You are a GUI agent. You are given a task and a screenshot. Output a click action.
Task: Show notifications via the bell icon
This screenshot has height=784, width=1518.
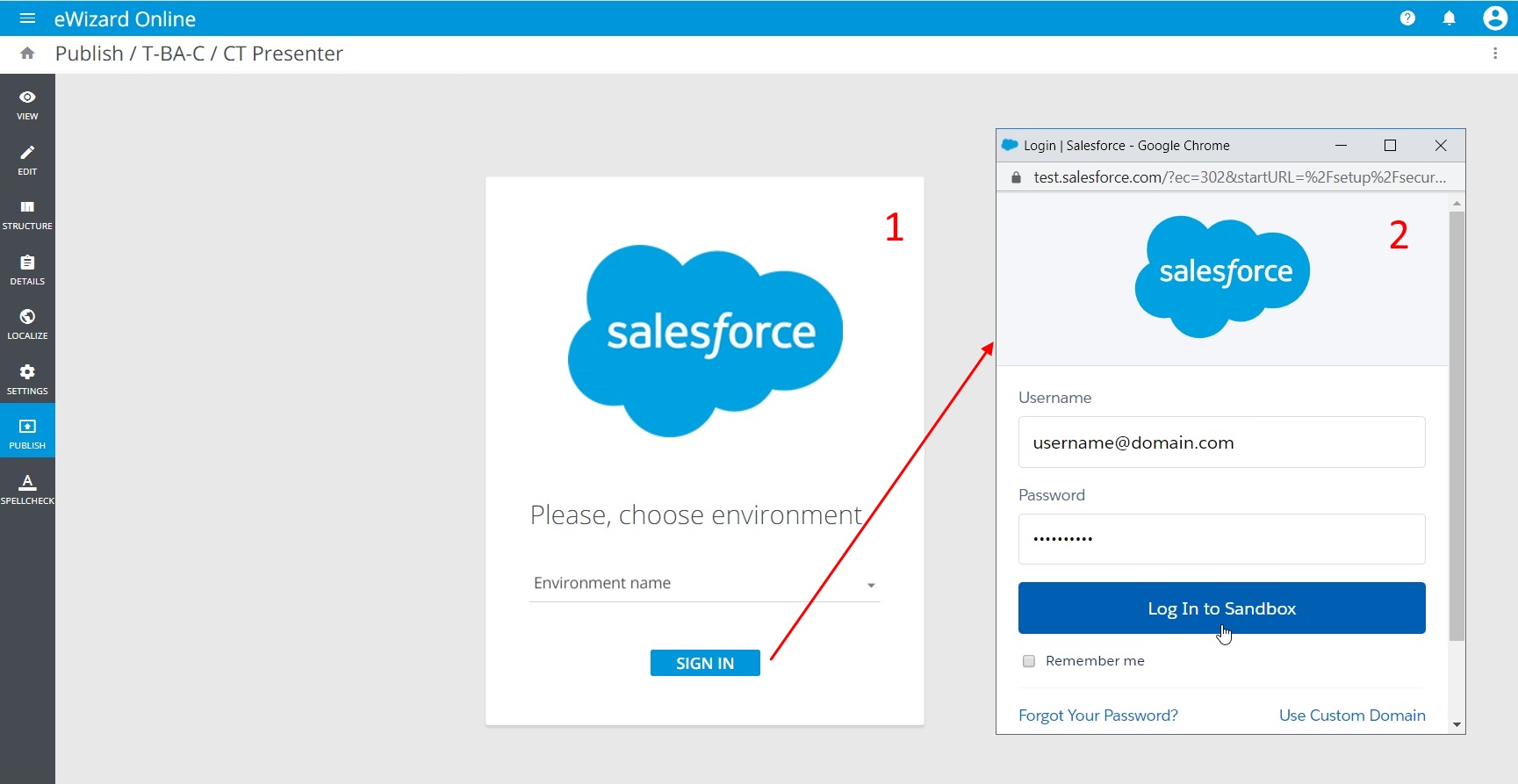(x=1450, y=18)
